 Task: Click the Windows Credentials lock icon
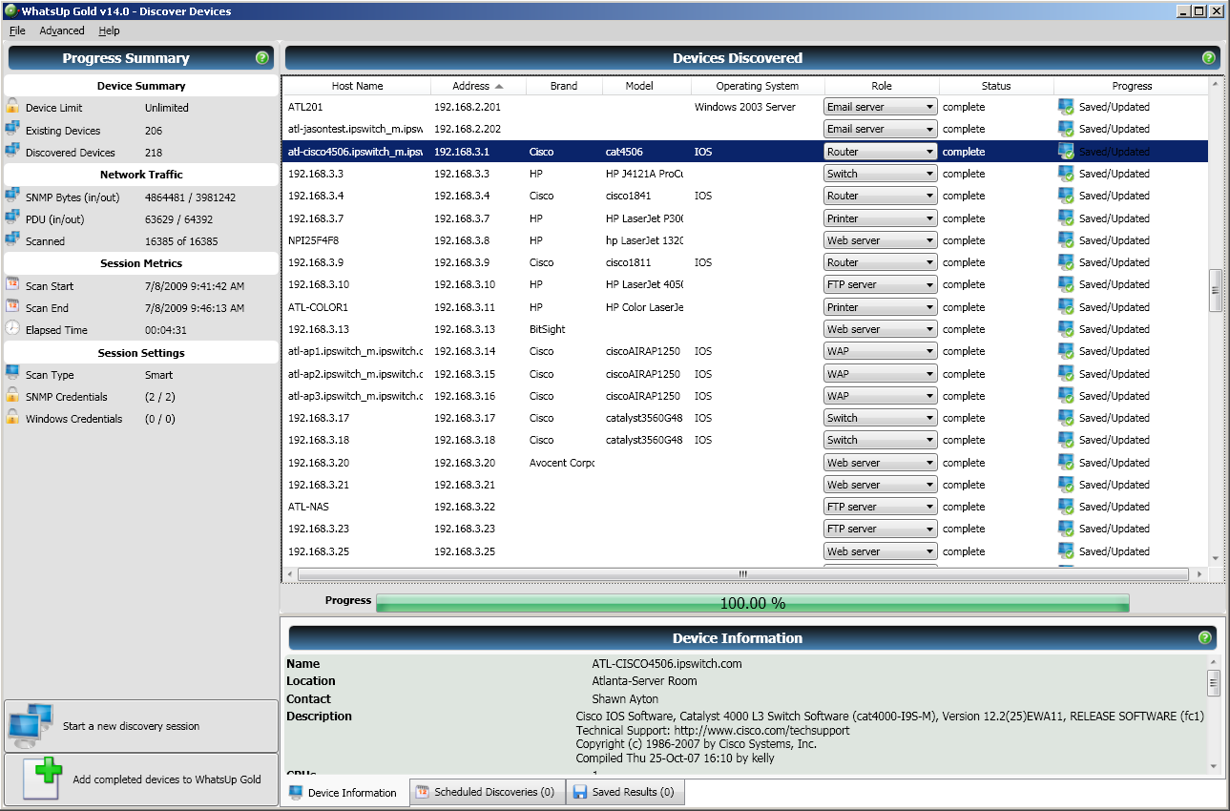[12, 418]
